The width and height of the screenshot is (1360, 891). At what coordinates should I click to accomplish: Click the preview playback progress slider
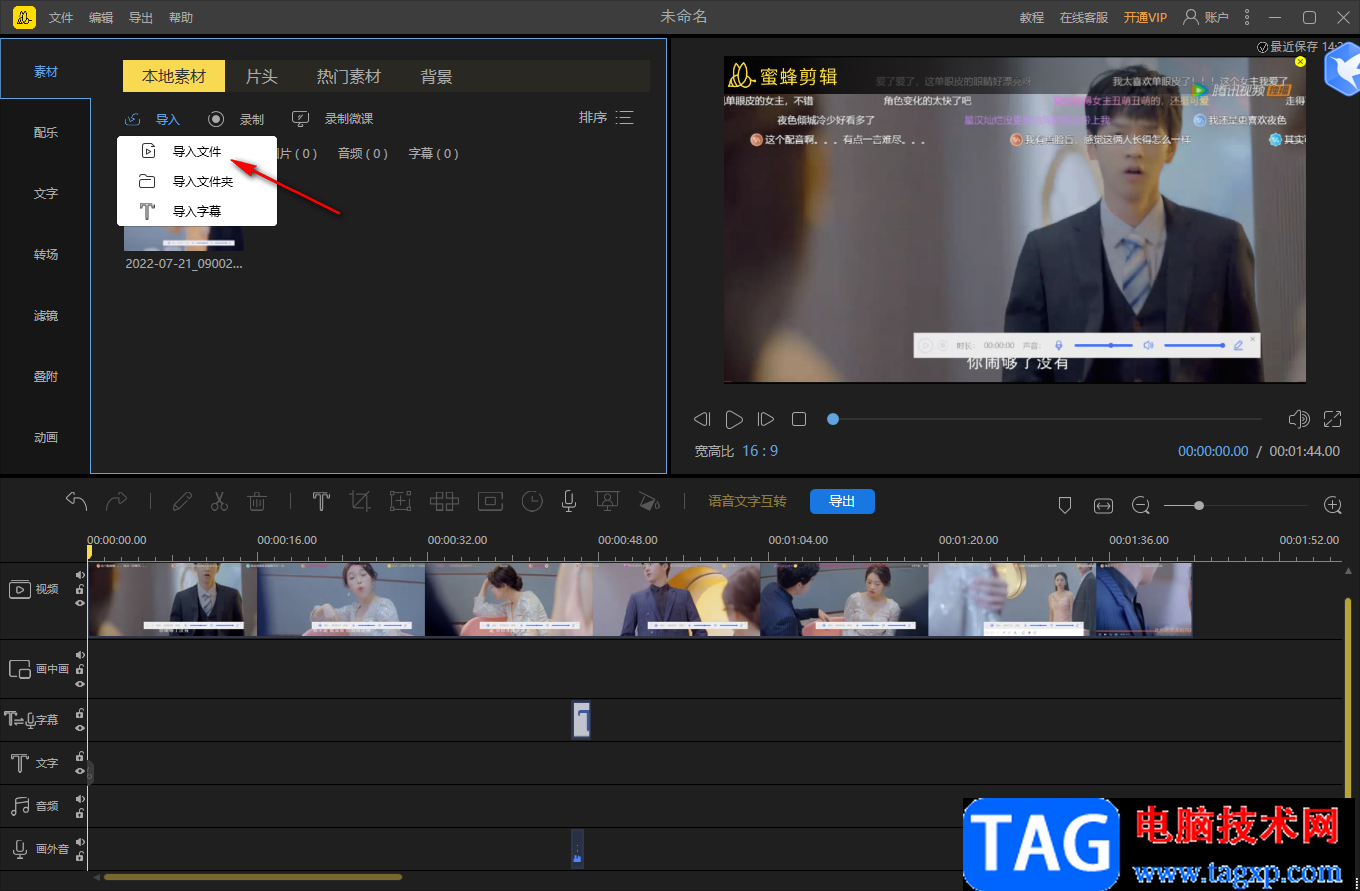[x=1047, y=419]
